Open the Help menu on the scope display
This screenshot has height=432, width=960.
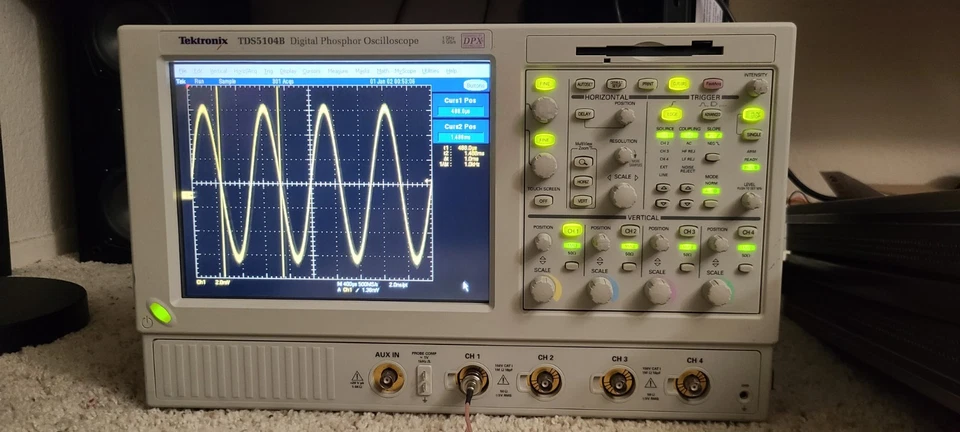[x=451, y=71]
